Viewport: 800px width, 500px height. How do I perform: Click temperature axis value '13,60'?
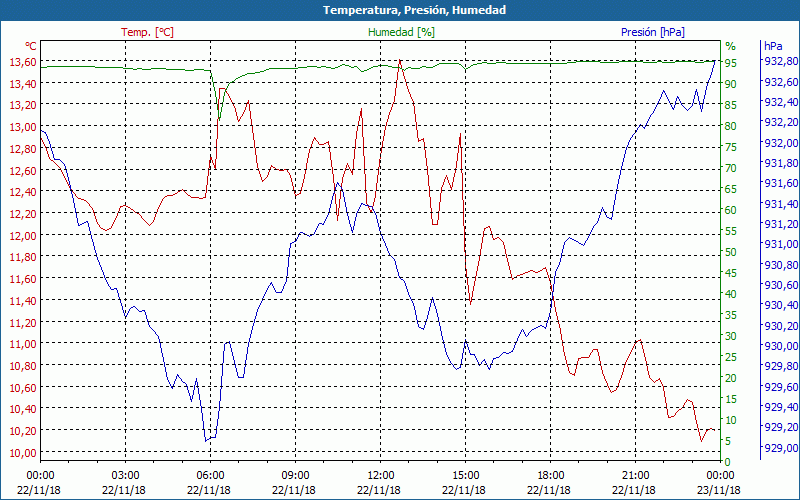pyautogui.click(x=23, y=62)
